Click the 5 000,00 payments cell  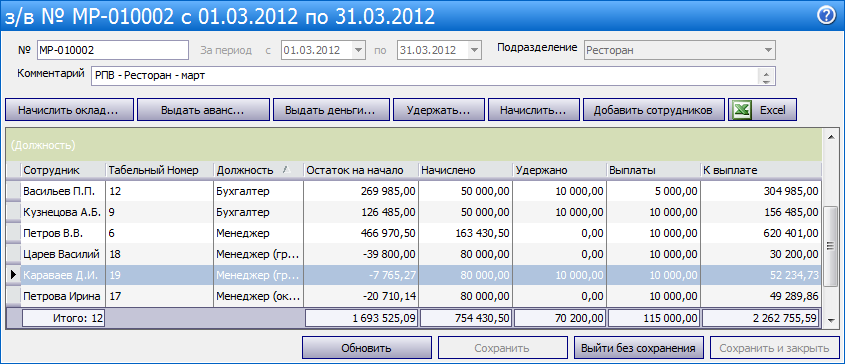pyautogui.click(x=653, y=191)
